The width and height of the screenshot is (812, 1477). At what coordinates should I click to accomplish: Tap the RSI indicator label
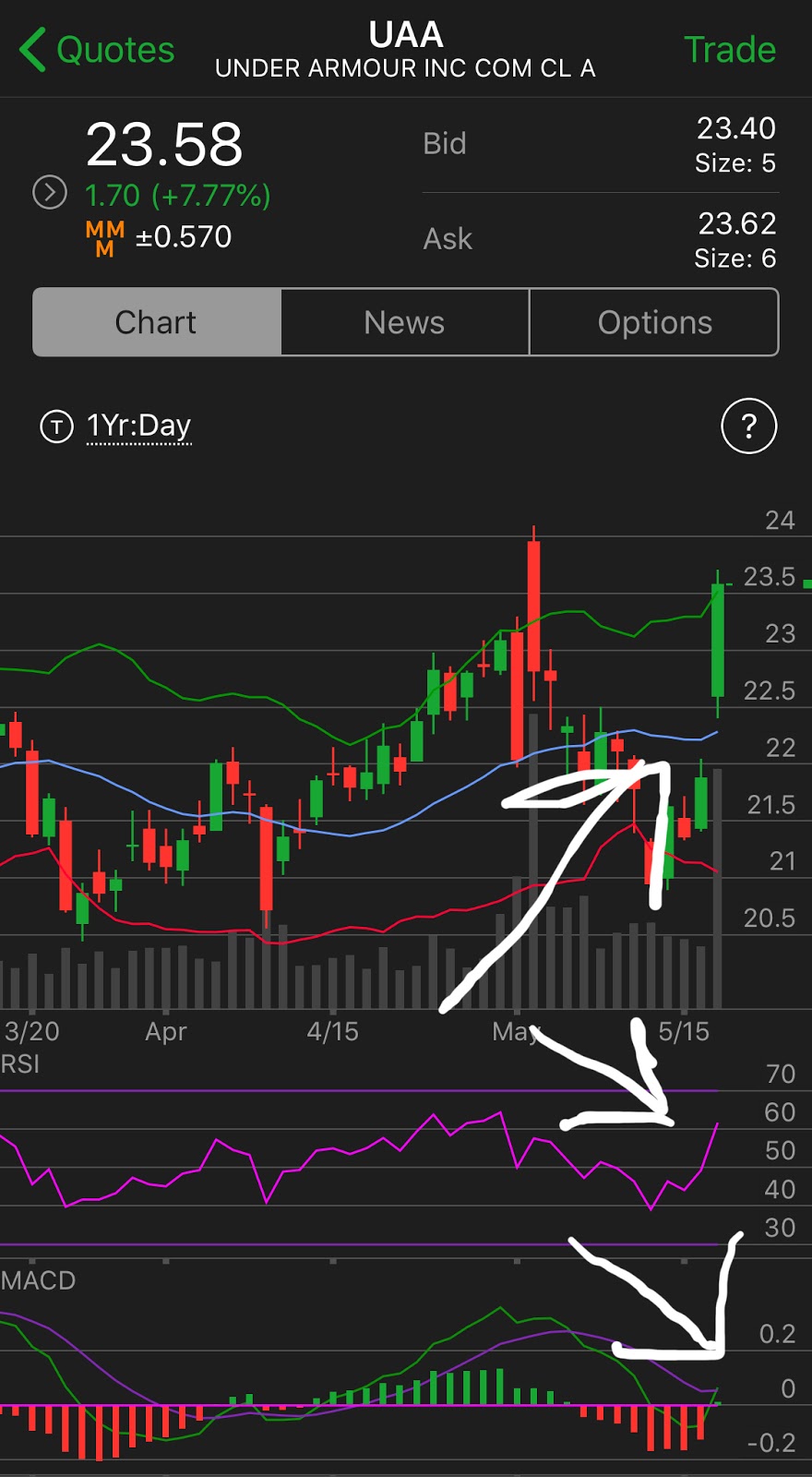[x=20, y=1064]
